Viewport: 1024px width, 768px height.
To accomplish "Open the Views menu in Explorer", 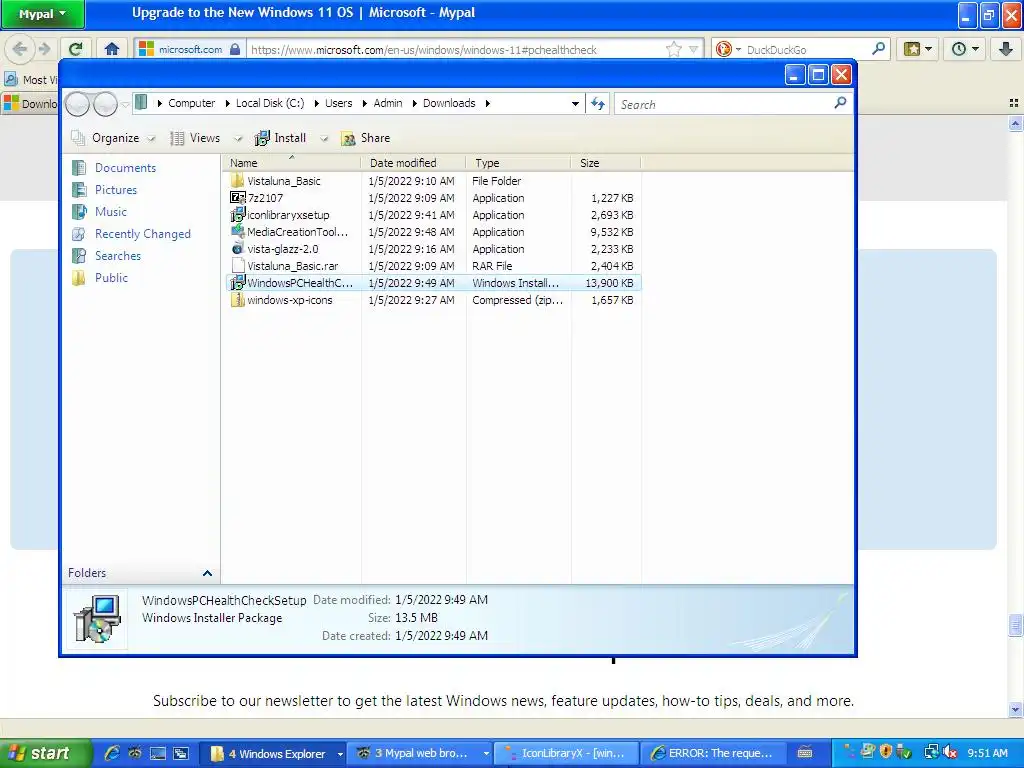I will 195,138.
